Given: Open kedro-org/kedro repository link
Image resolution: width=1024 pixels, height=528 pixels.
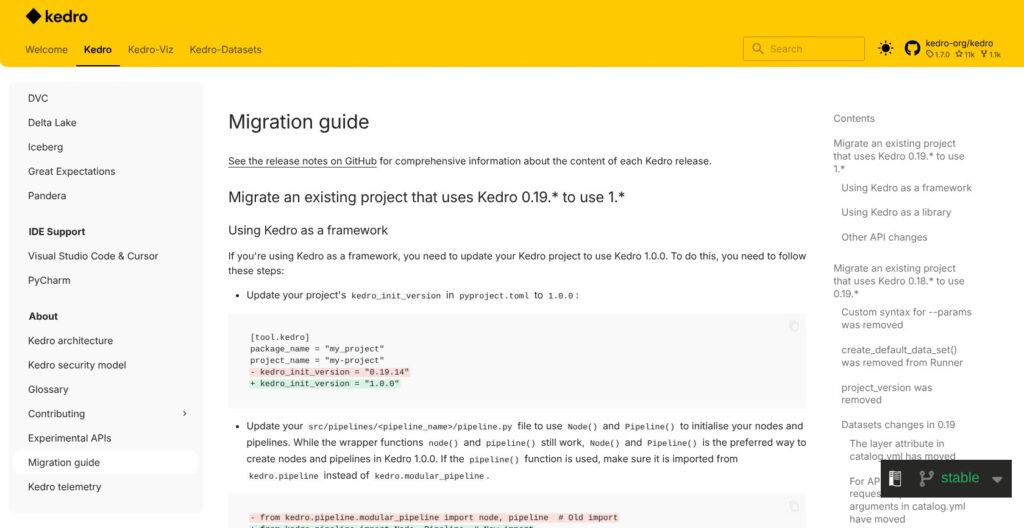Looking at the screenshot, I should (959, 44).
